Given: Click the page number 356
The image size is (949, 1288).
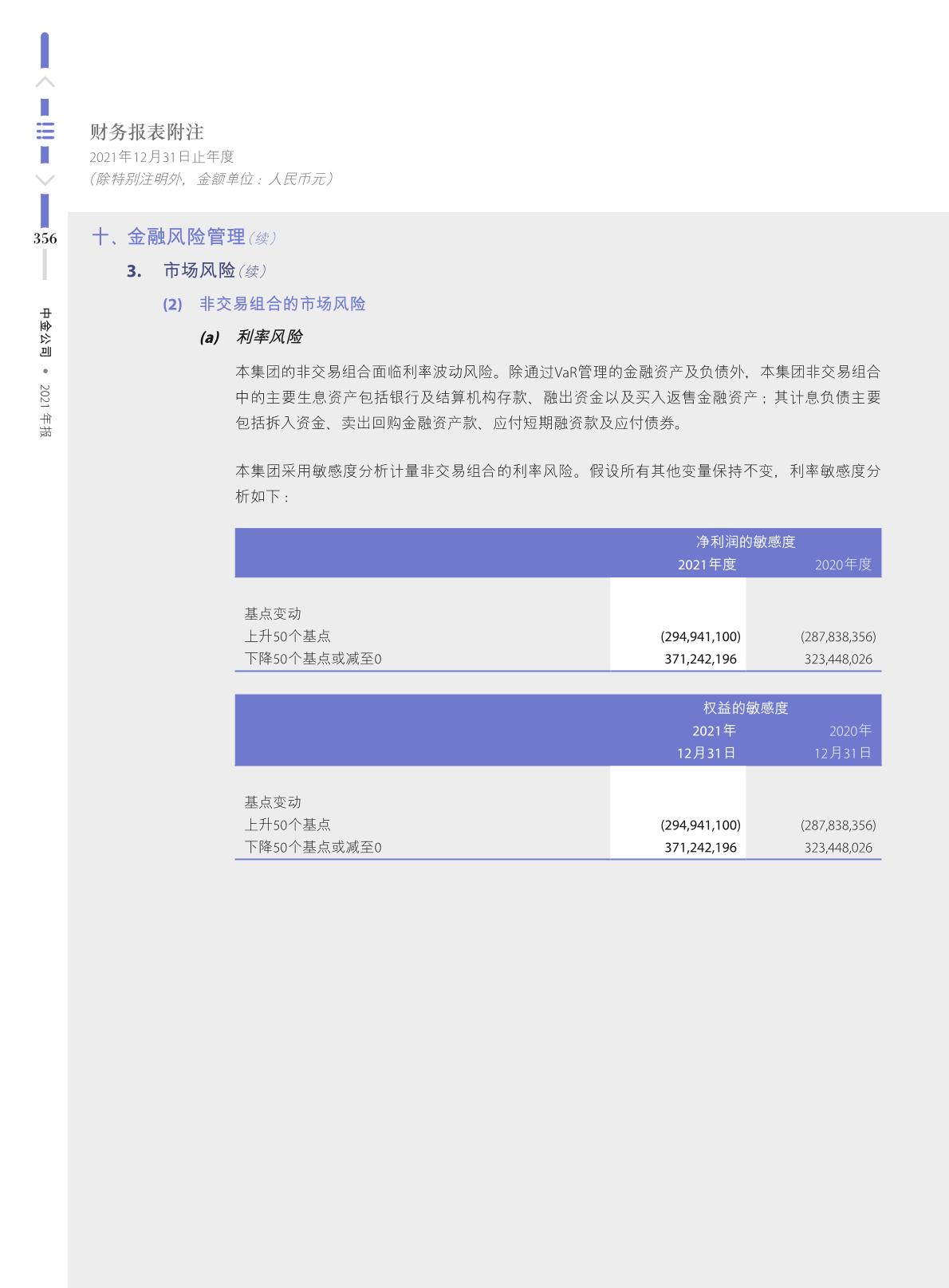Looking at the screenshot, I should tap(45, 238).
